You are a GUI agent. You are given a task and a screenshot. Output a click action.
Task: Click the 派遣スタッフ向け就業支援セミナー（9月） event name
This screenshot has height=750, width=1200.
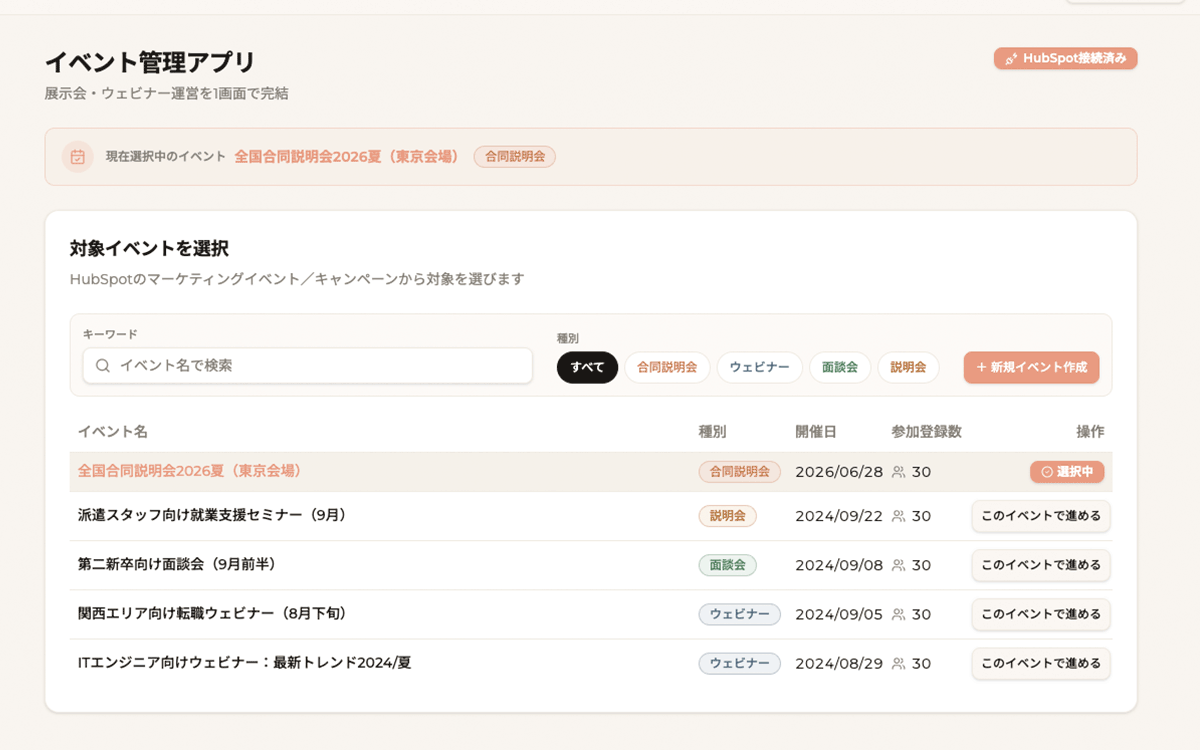(x=212, y=515)
